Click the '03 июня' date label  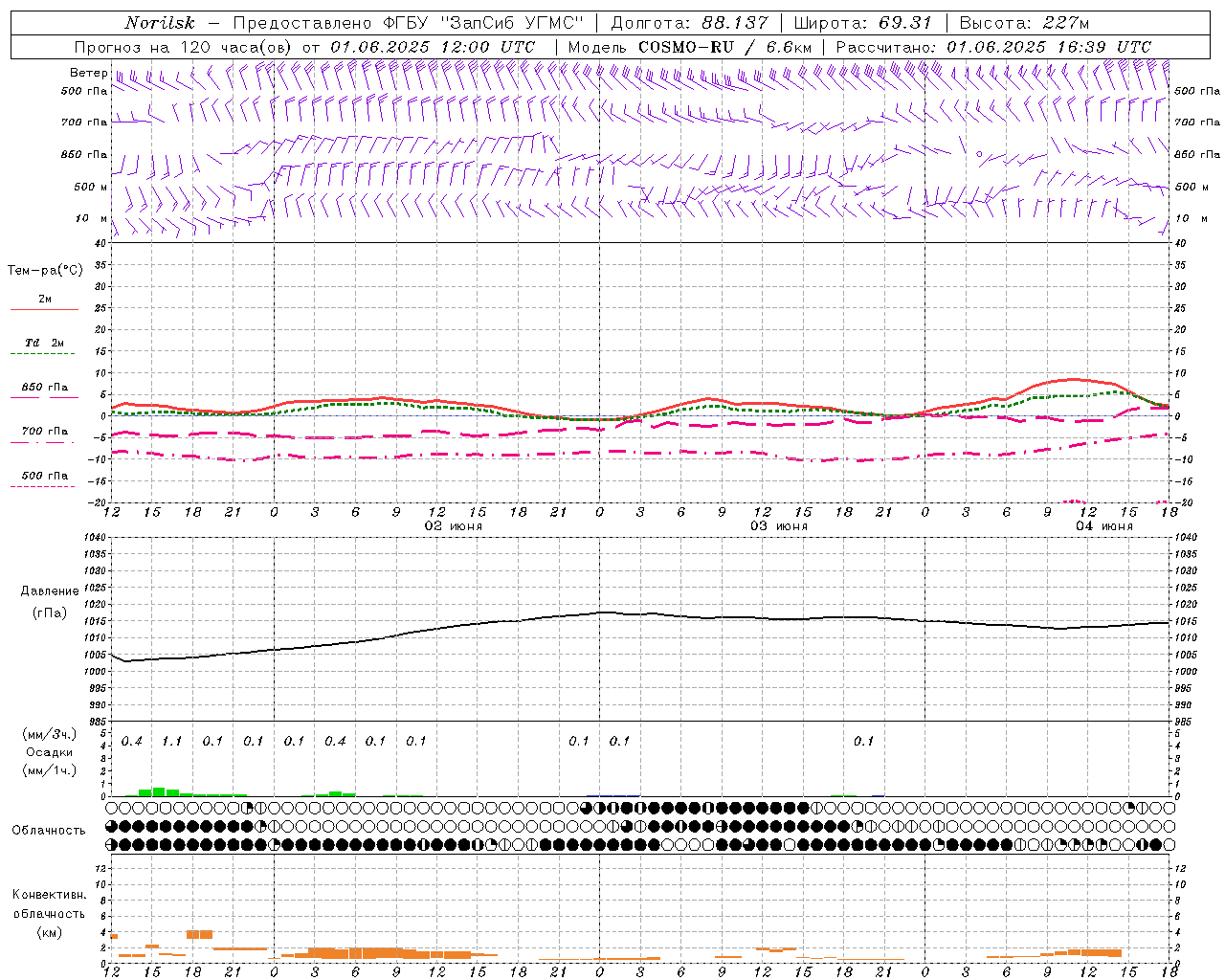[x=779, y=526]
